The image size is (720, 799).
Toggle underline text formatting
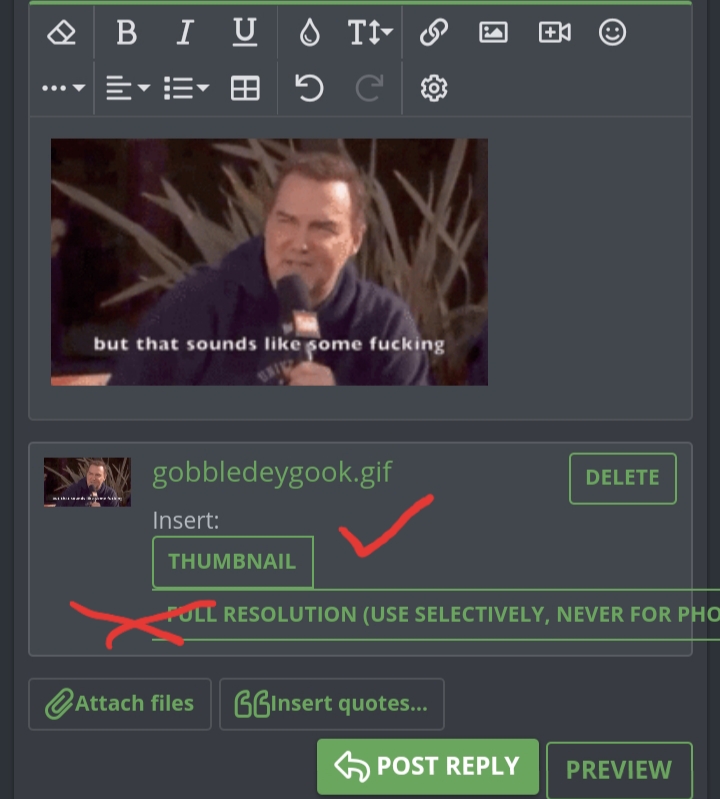tap(245, 33)
